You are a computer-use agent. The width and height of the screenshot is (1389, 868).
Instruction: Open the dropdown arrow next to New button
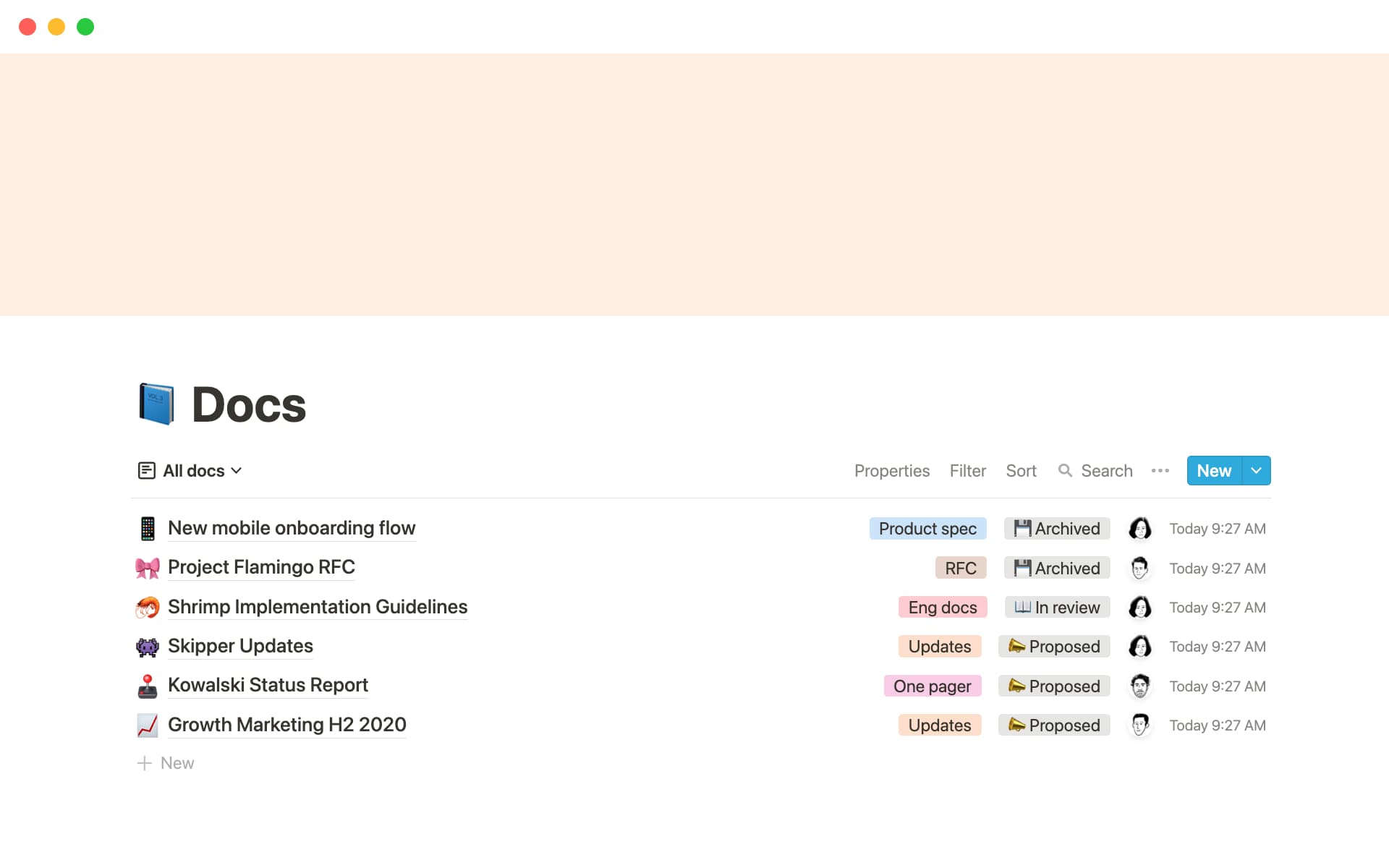click(x=1257, y=471)
